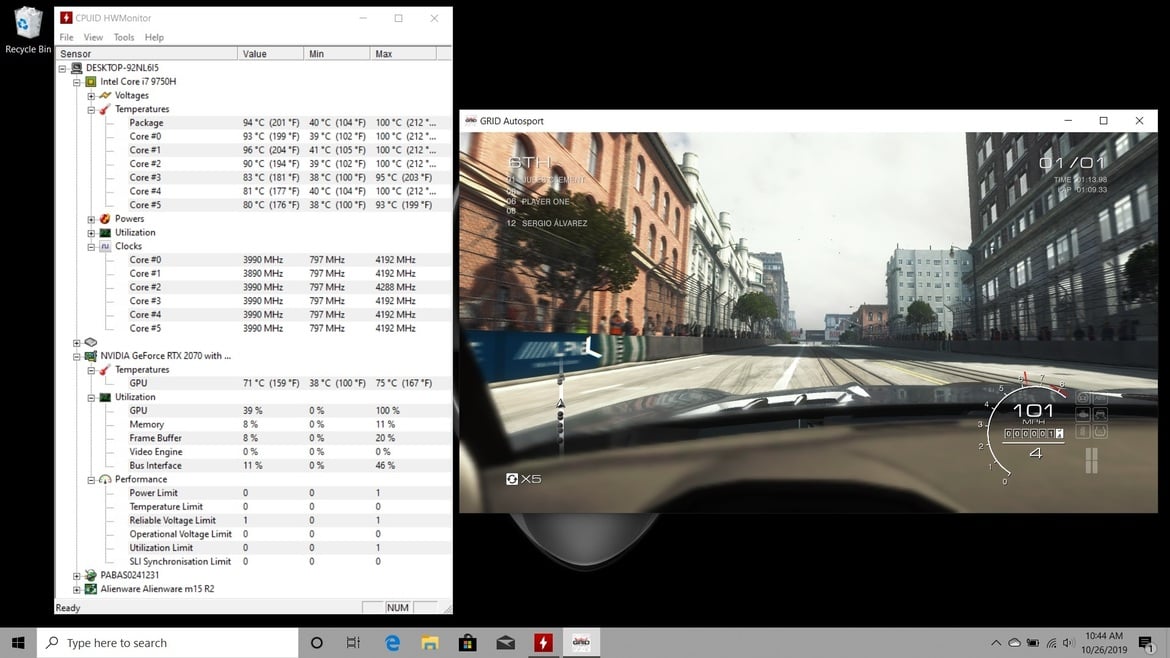Collapse the Clocks node
1170x658 pixels.
tap(91, 247)
